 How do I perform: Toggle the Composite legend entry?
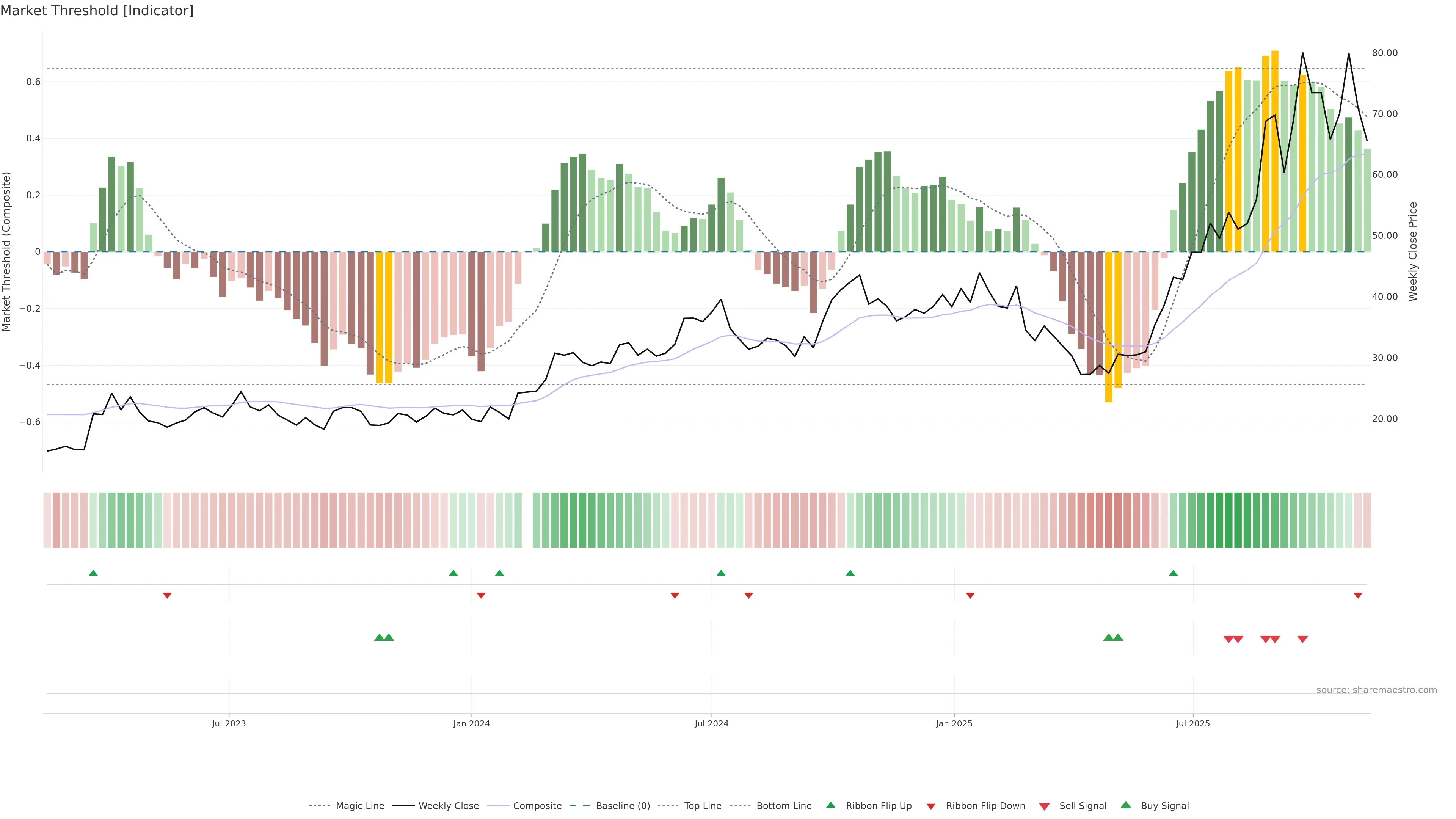click(x=537, y=806)
